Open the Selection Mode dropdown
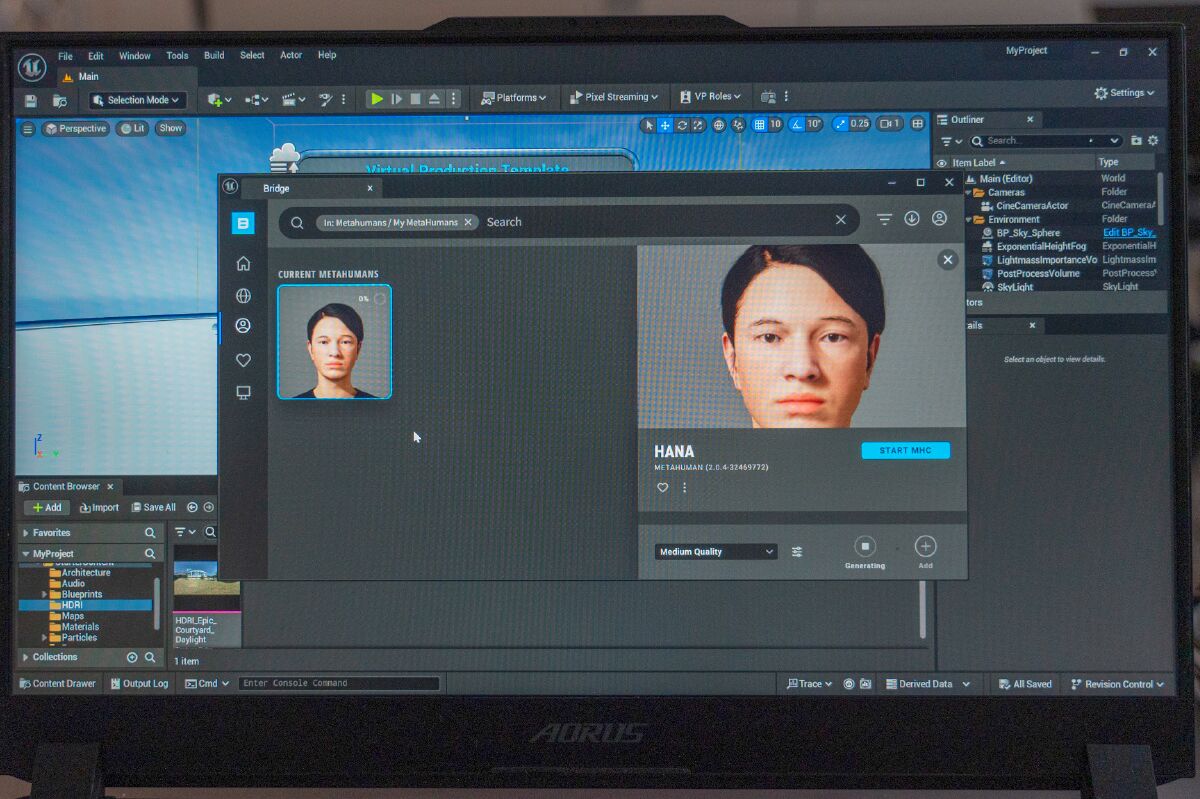Screen dimensions: 1200x799 coord(137,100)
